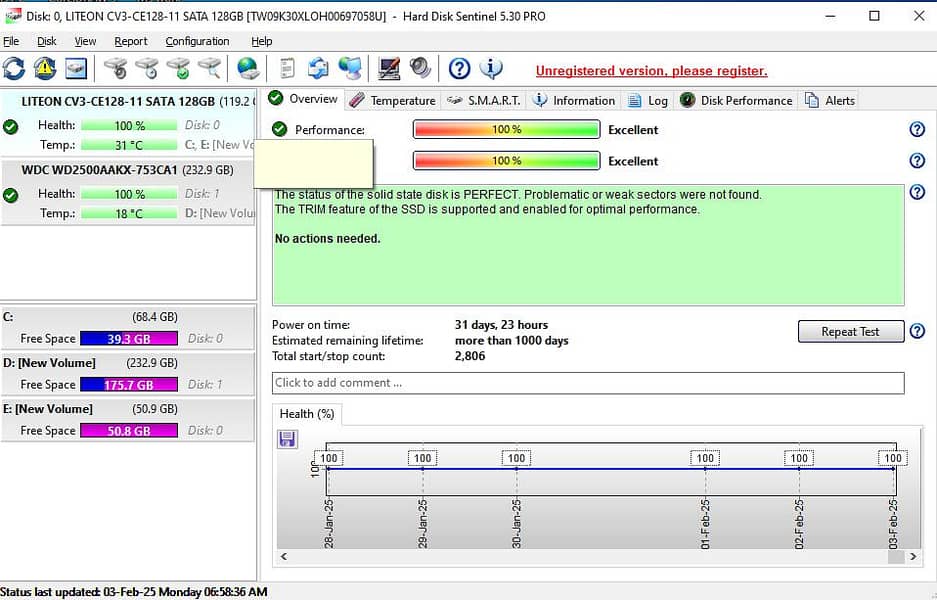Click the Refresh disk status toolbar icon
937x600 pixels.
[14, 68]
